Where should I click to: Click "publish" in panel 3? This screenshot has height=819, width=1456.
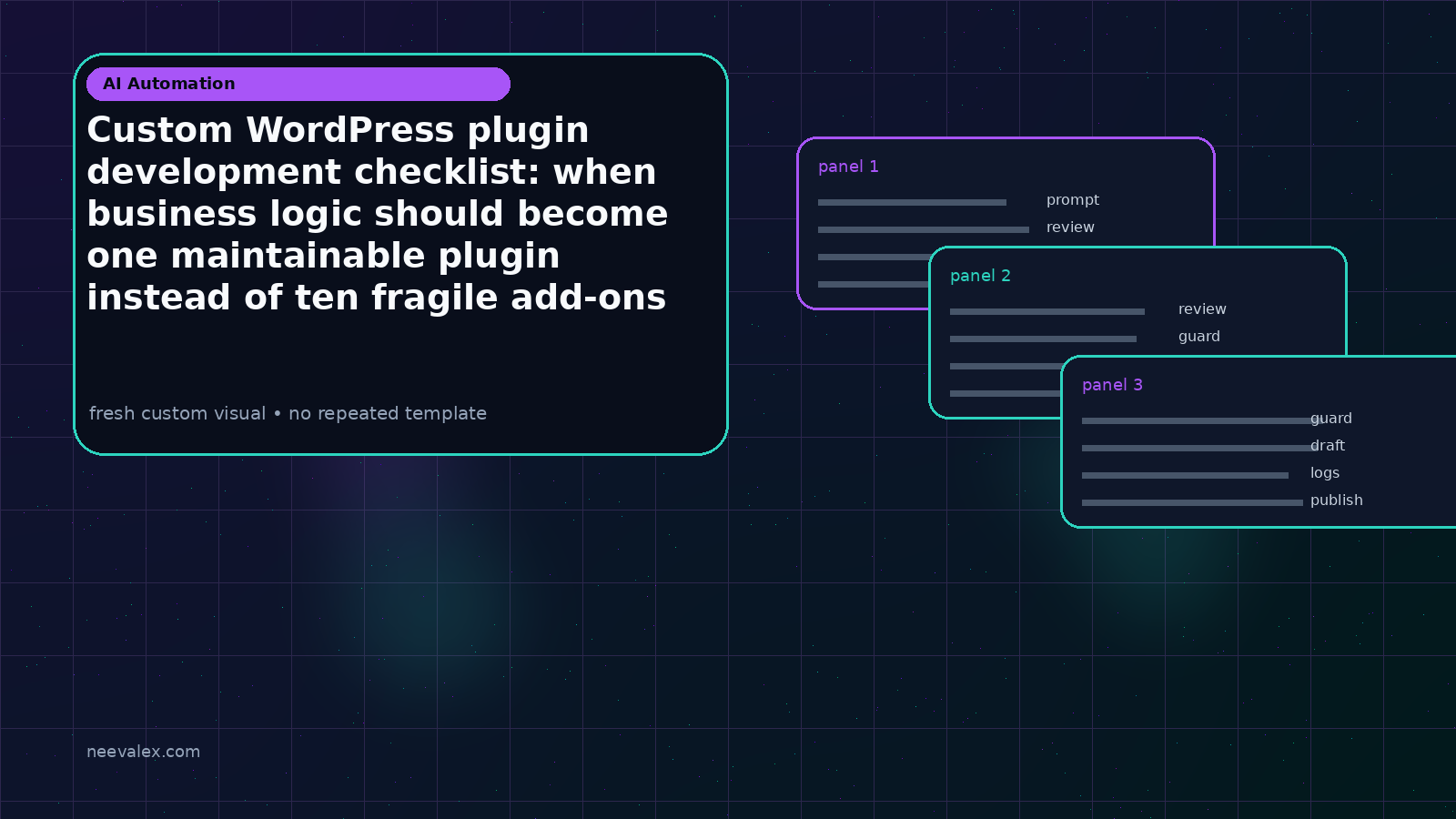tap(1337, 500)
